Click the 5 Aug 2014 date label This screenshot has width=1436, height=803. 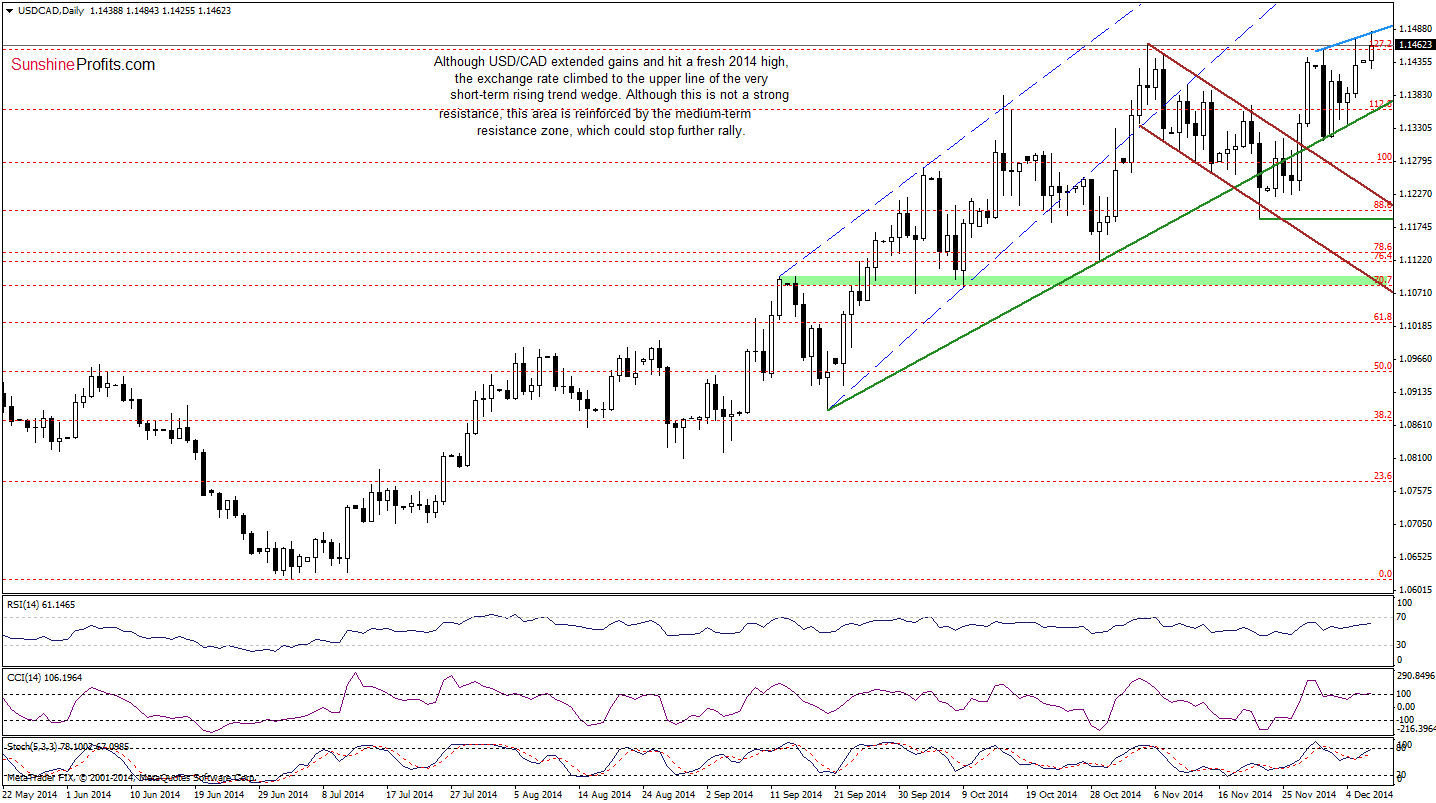pos(540,795)
